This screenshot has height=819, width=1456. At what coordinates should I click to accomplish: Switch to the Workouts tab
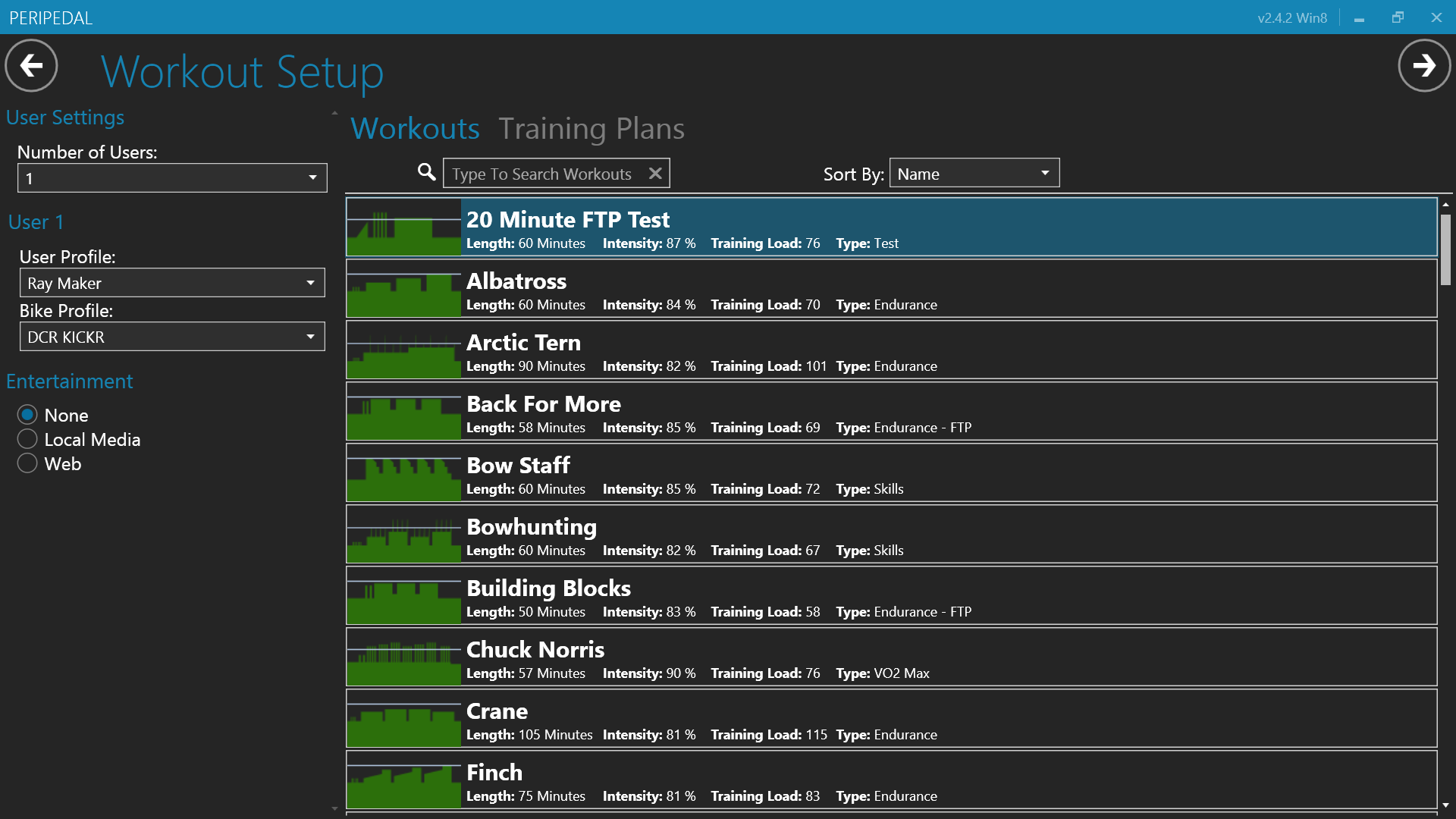pos(415,128)
